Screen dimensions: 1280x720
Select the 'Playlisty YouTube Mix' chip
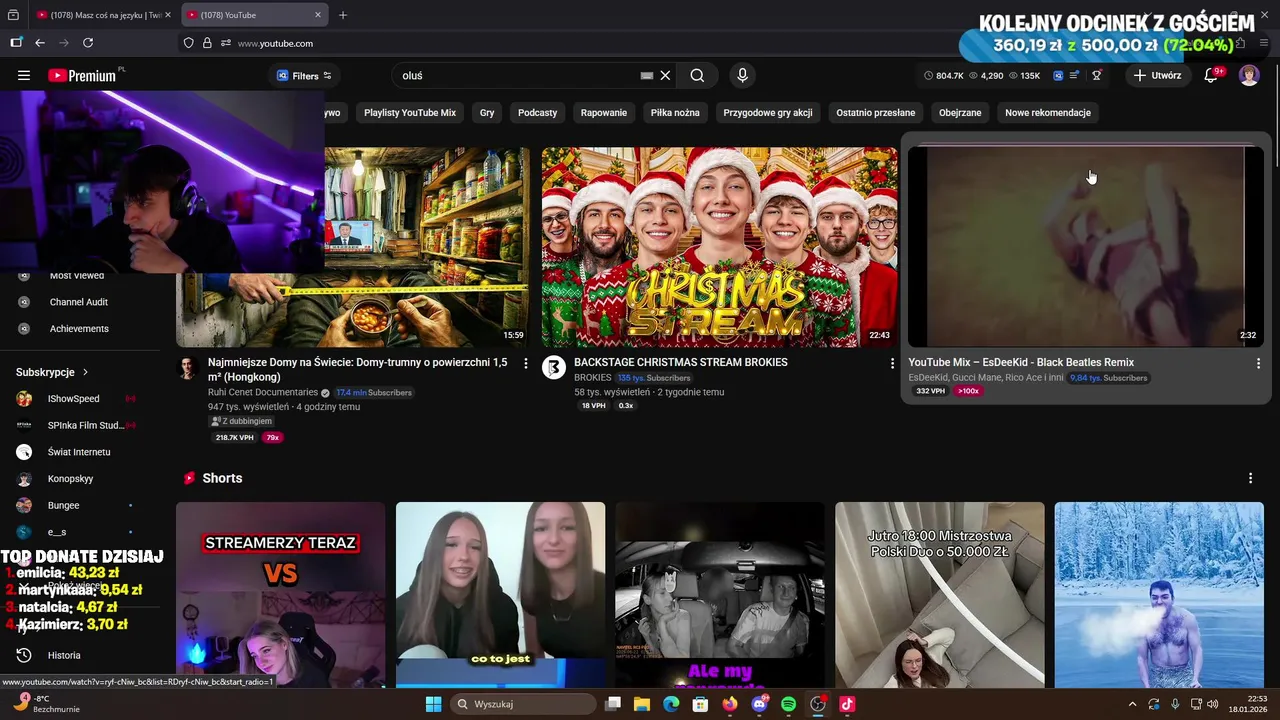pyautogui.click(x=410, y=113)
